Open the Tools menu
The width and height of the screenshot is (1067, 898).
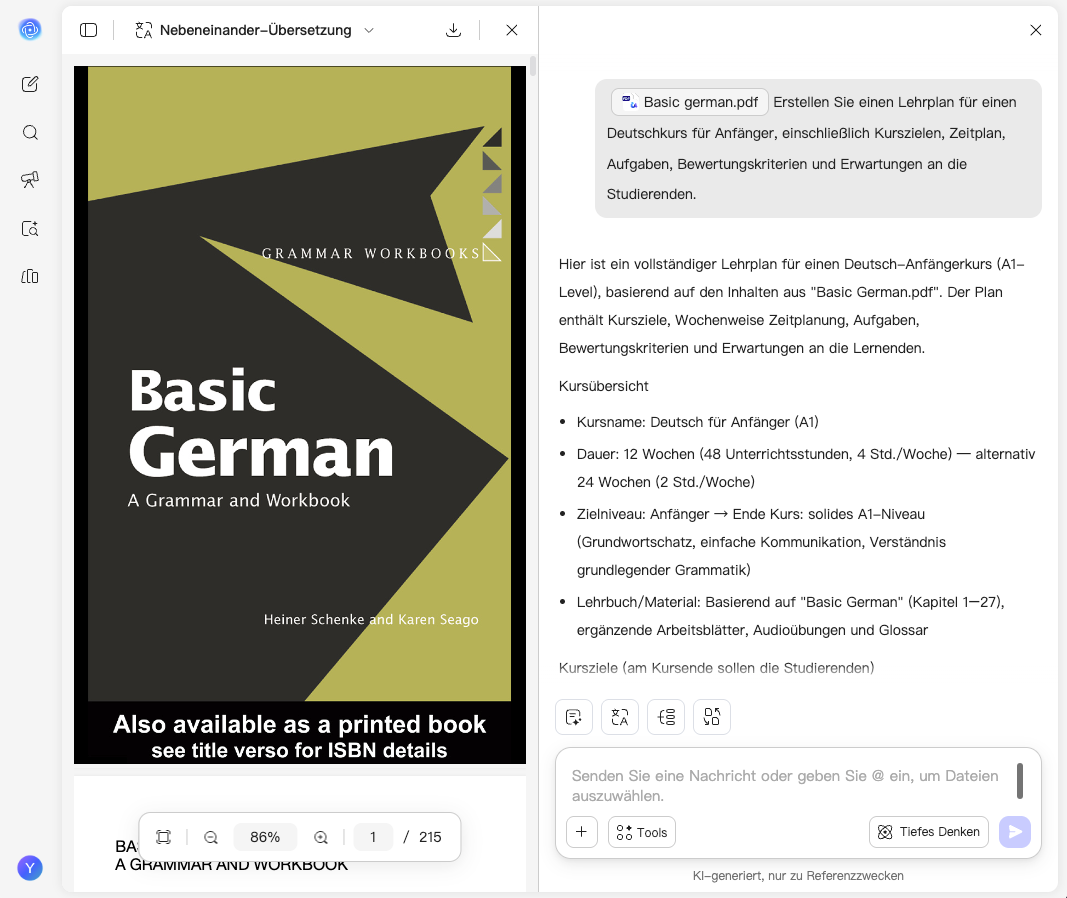tap(642, 832)
